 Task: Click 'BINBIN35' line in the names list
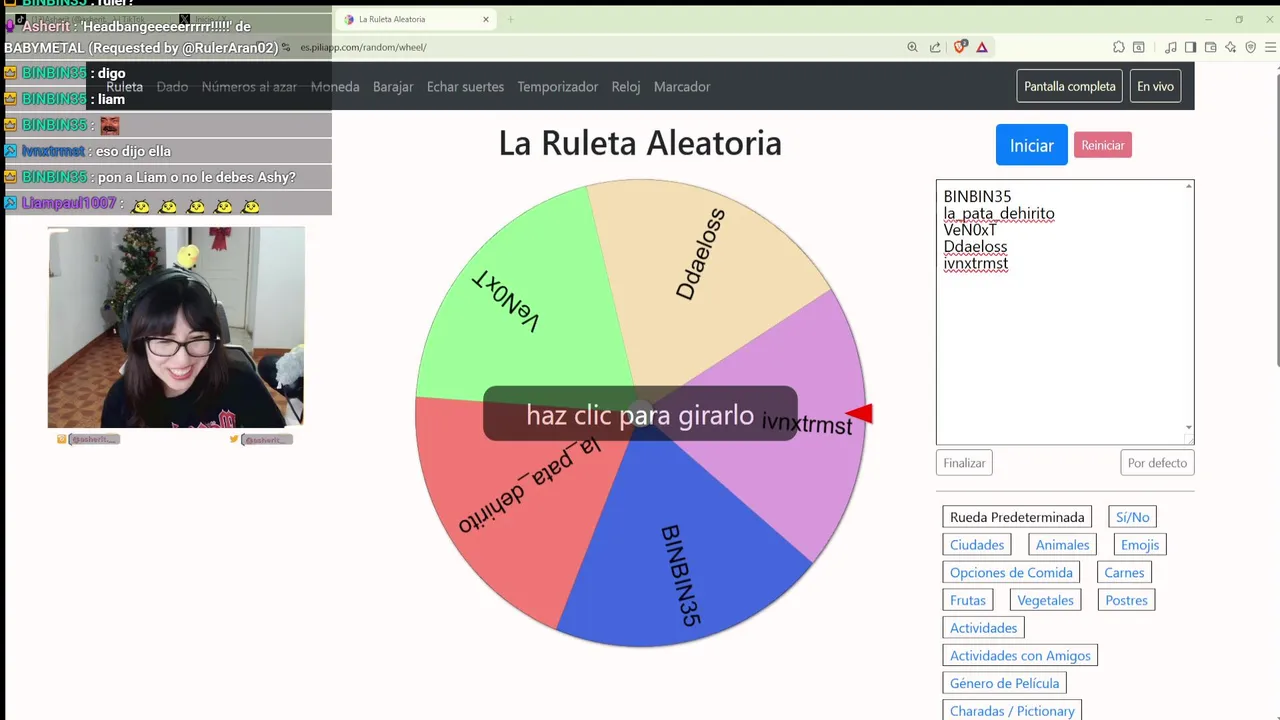click(977, 197)
